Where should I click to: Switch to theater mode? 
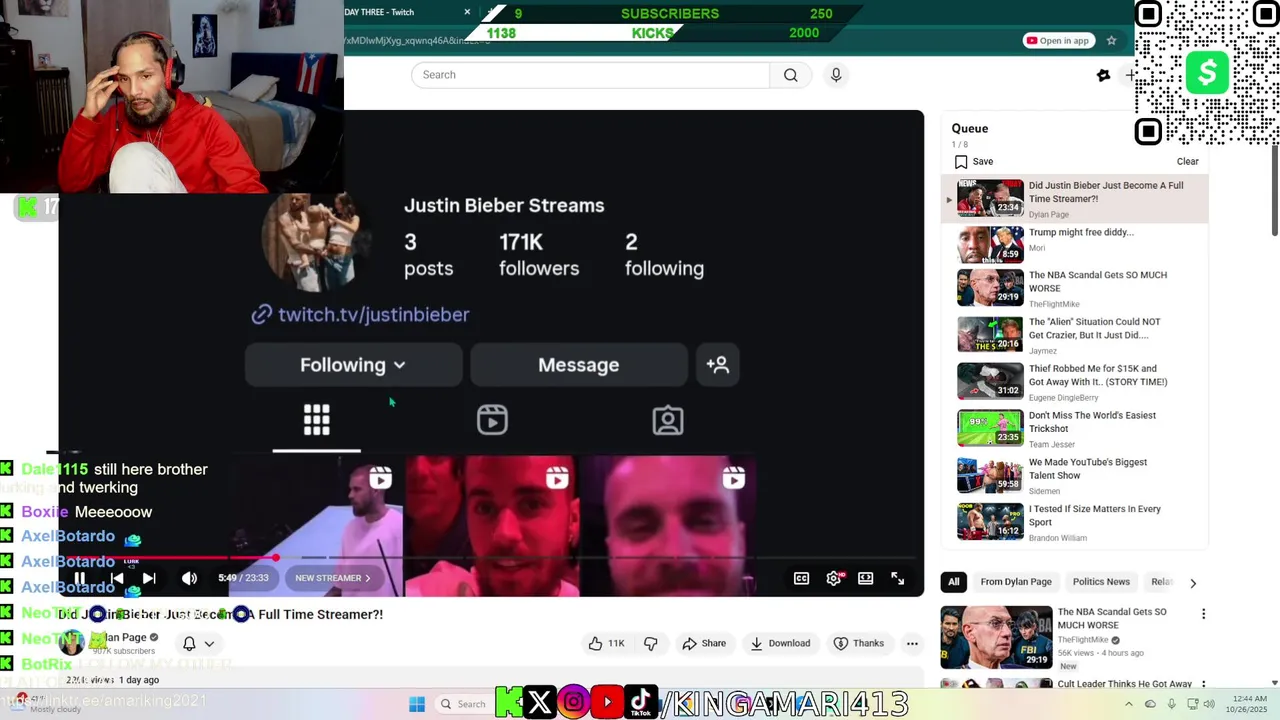[x=866, y=578]
